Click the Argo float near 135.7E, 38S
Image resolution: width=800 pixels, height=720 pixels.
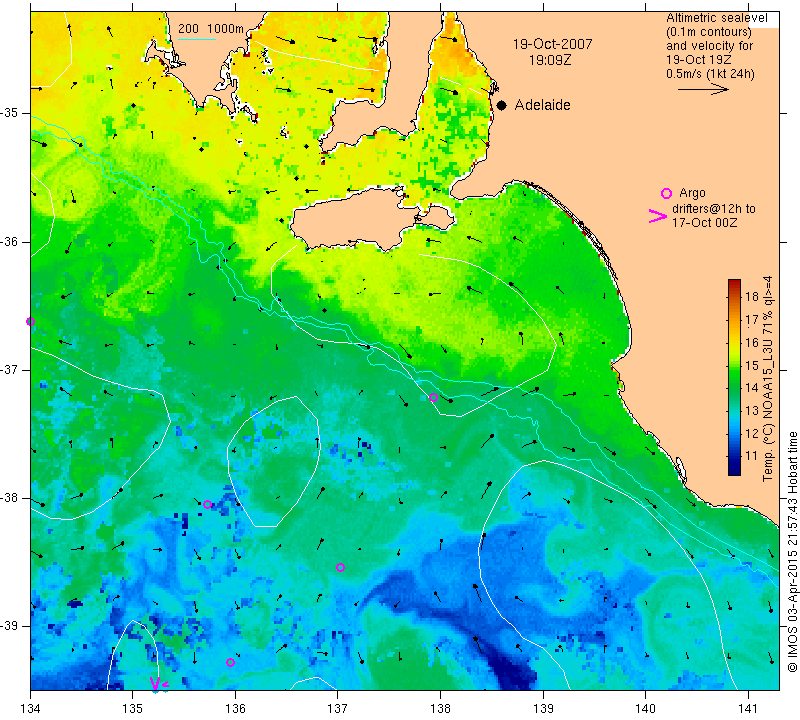coord(207,505)
